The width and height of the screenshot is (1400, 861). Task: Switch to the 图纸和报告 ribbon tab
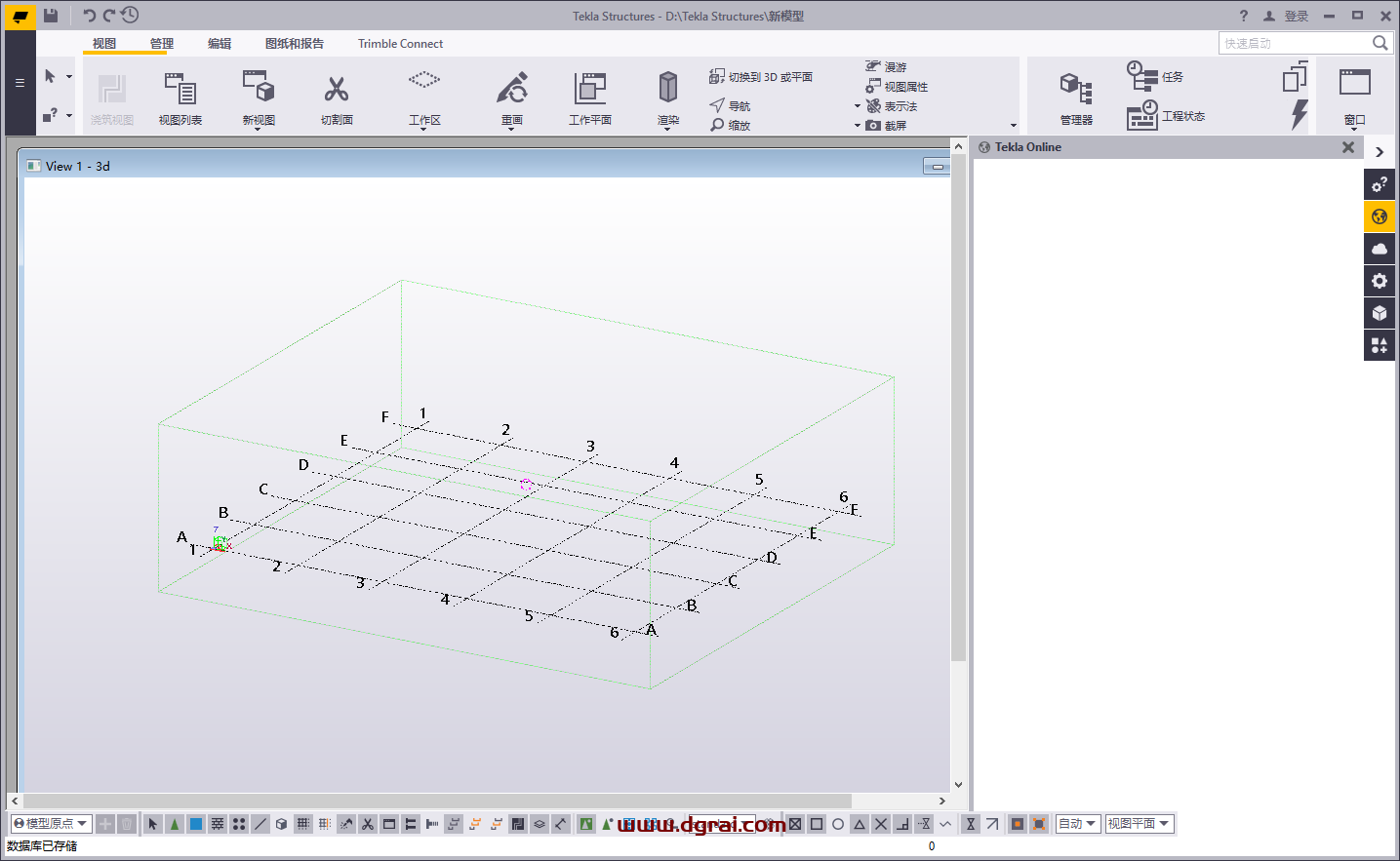pyautogui.click(x=295, y=44)
